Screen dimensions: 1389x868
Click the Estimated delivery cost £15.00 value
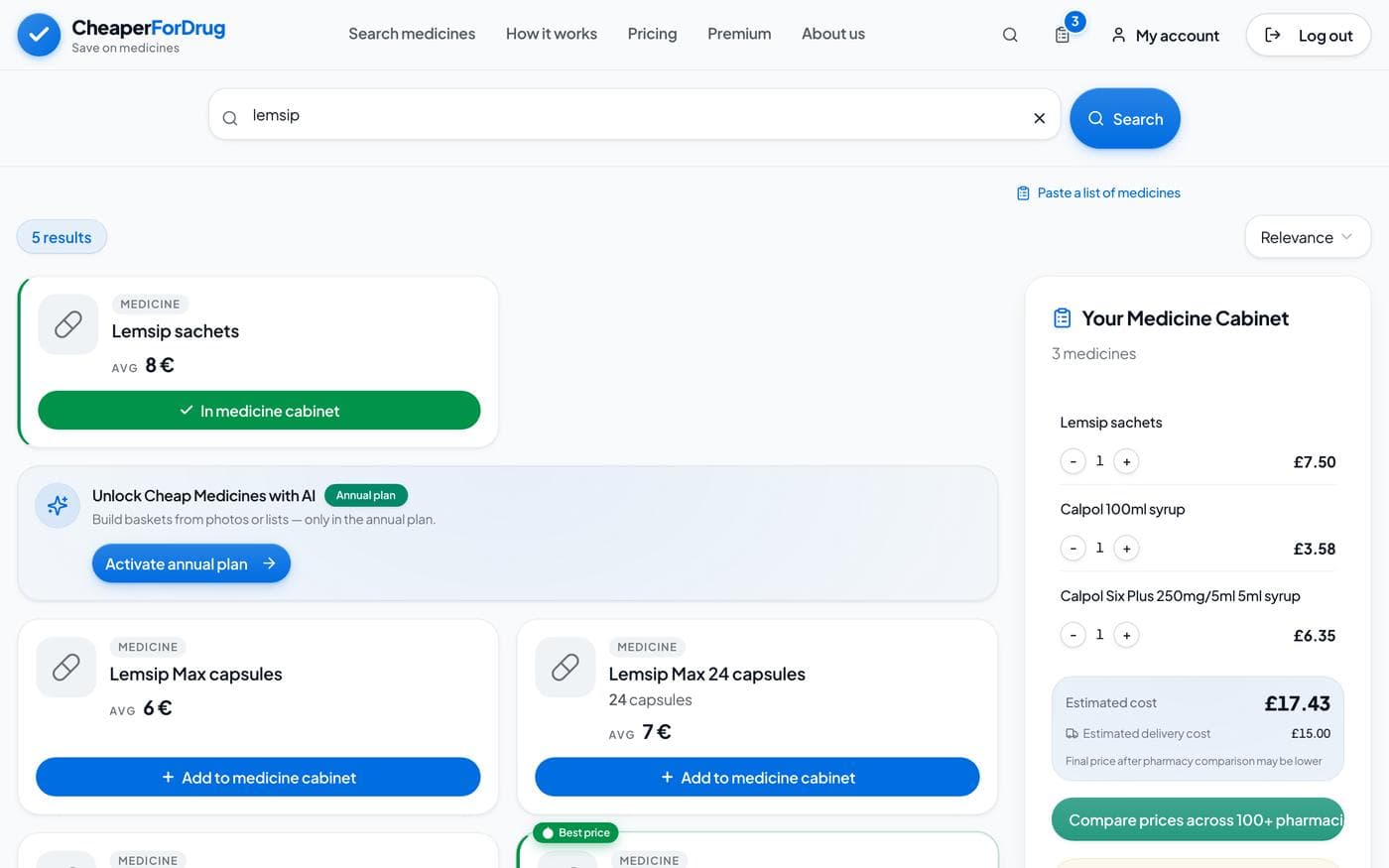(x=1311, y=733)
